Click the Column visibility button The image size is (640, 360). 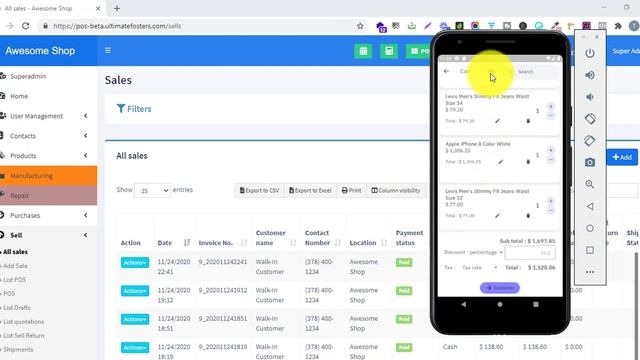click(396, 191)
